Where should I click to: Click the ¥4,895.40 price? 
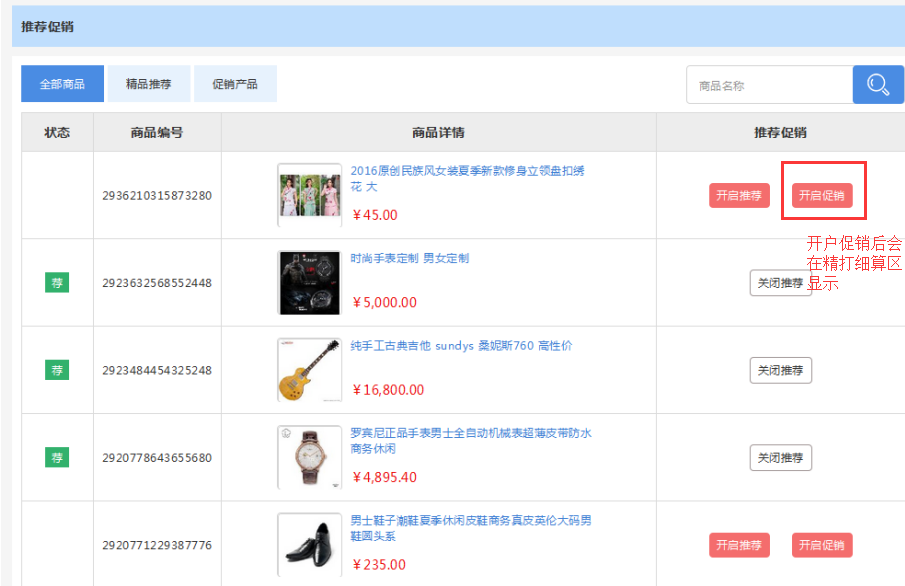click(x=384, y=477)
